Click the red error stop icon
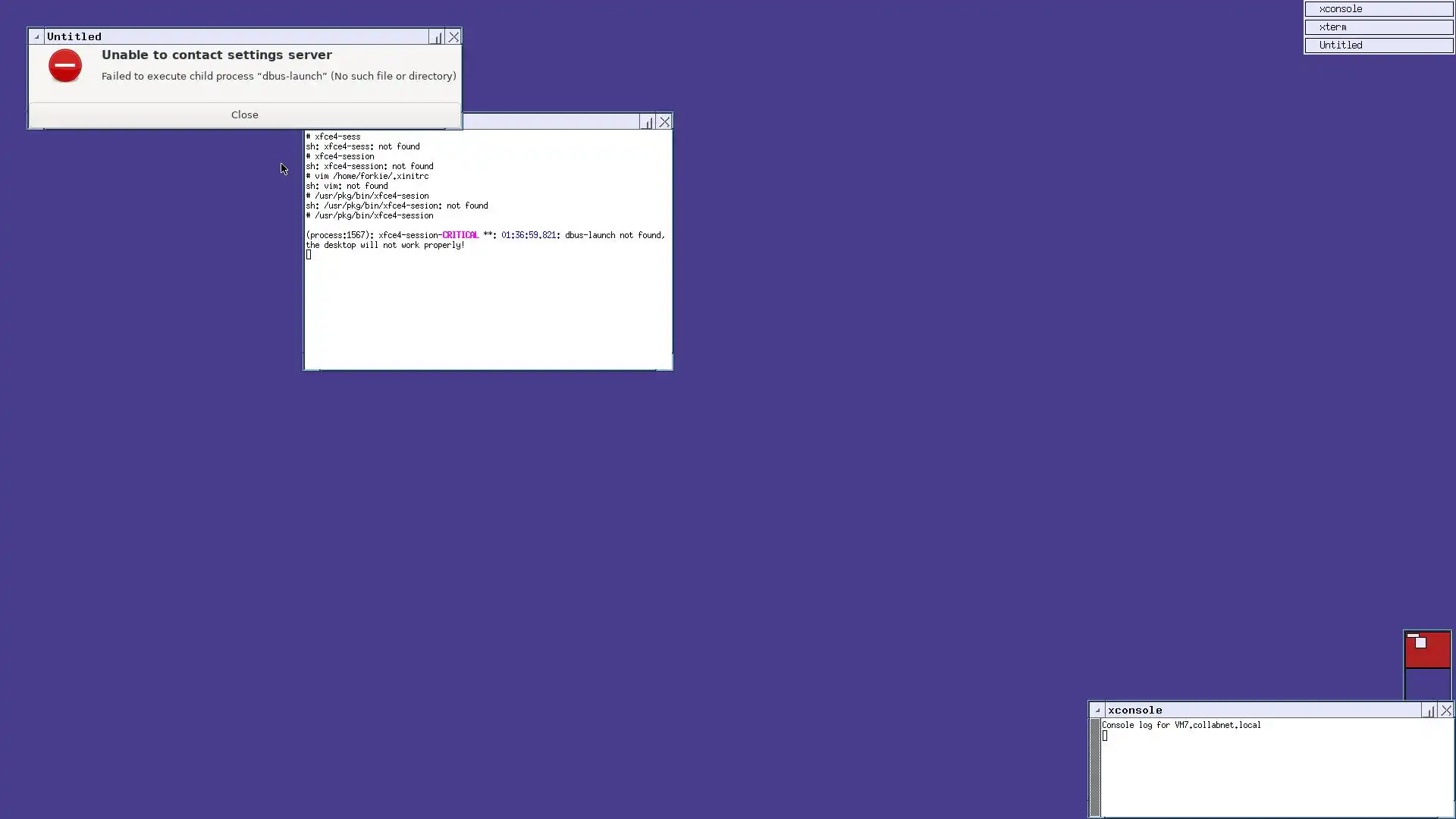1456x819 pixels. click(x=65, y=66)
